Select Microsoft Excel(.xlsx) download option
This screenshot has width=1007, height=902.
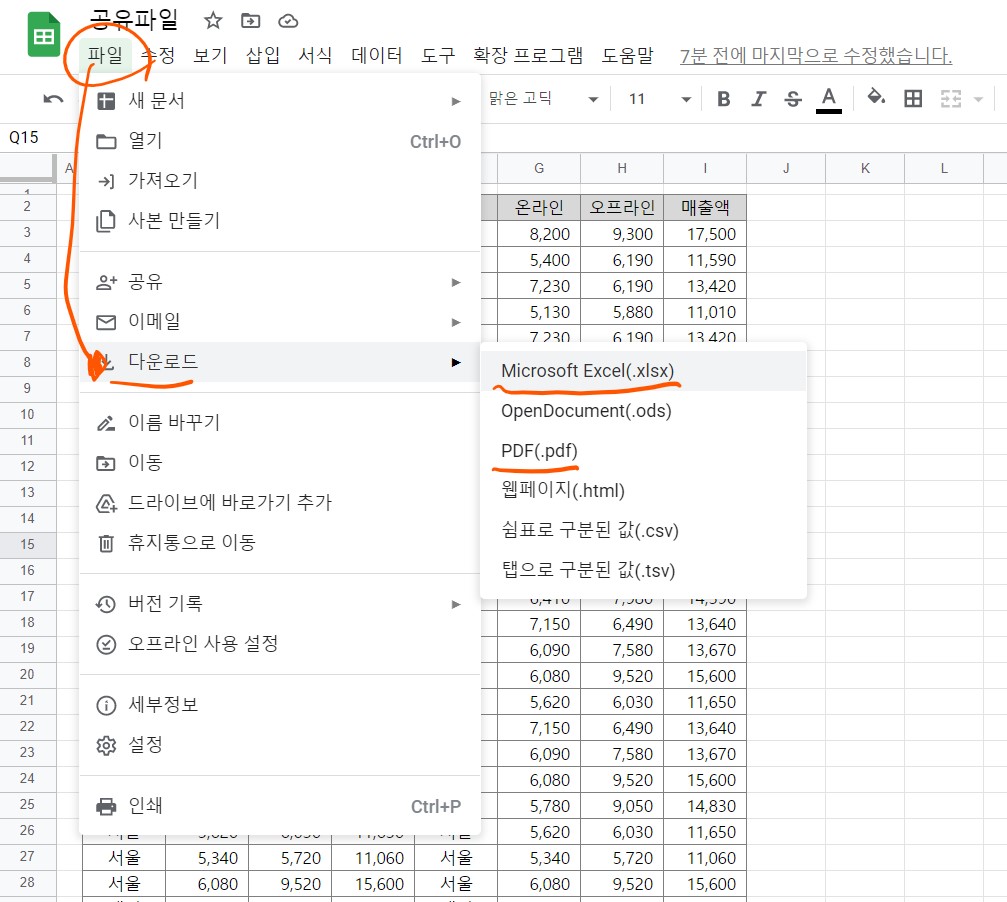(588, 369)
